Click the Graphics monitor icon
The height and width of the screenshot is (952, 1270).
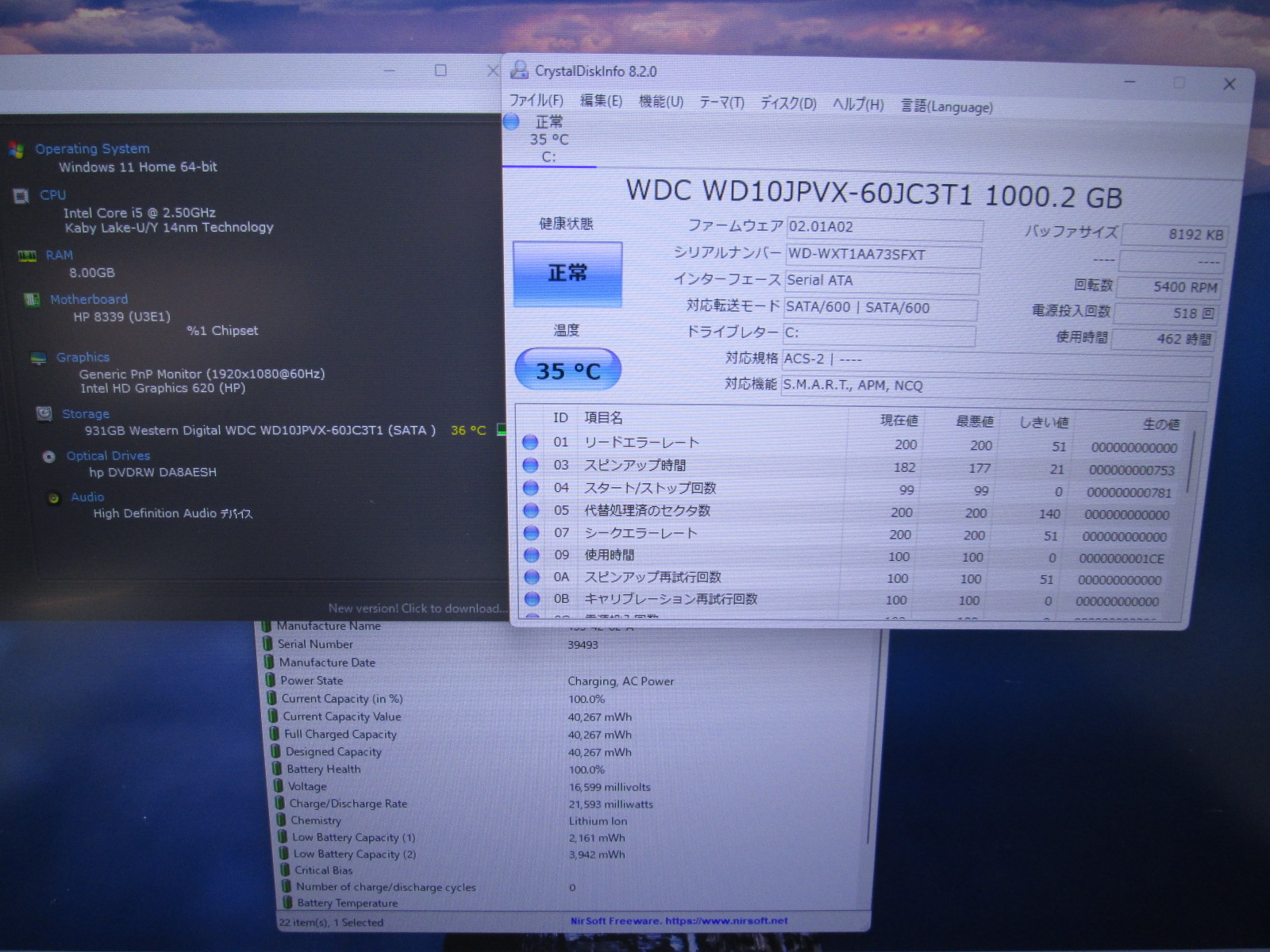tap(38, 358)
